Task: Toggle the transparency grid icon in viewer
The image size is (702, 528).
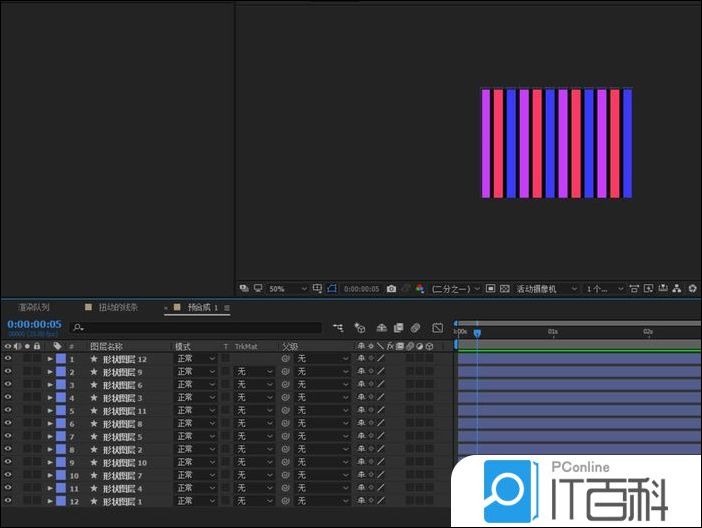Action: [505, 289]
